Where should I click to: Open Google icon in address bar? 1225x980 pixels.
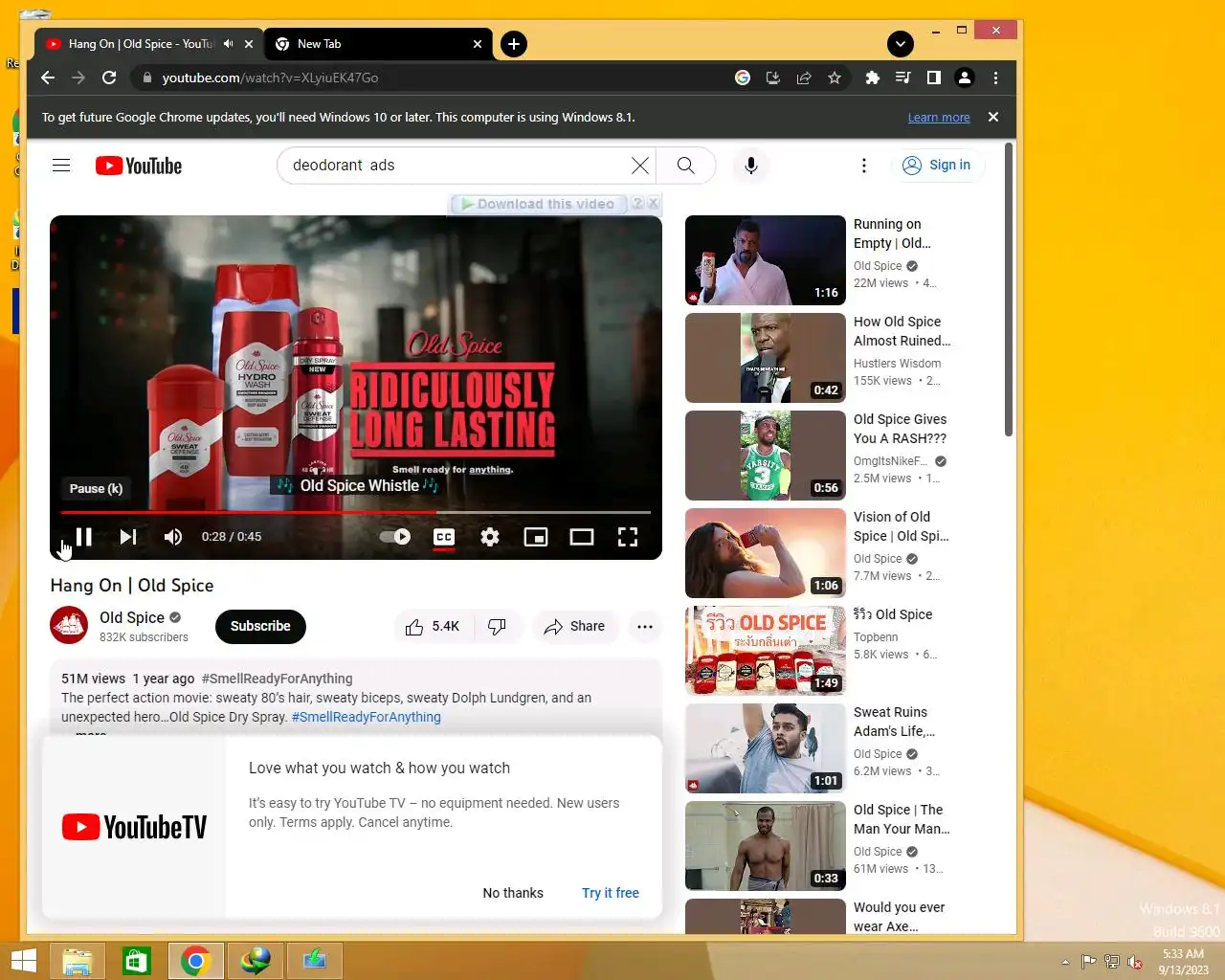click(743, 78)
